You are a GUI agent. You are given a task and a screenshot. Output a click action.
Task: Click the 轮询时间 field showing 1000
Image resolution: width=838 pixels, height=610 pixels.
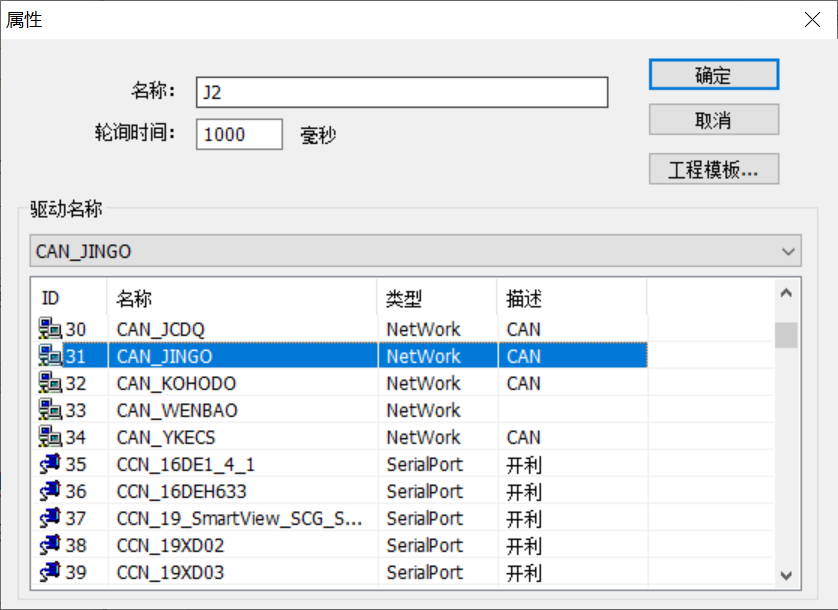pyautogui.click(x=239, y=134)
